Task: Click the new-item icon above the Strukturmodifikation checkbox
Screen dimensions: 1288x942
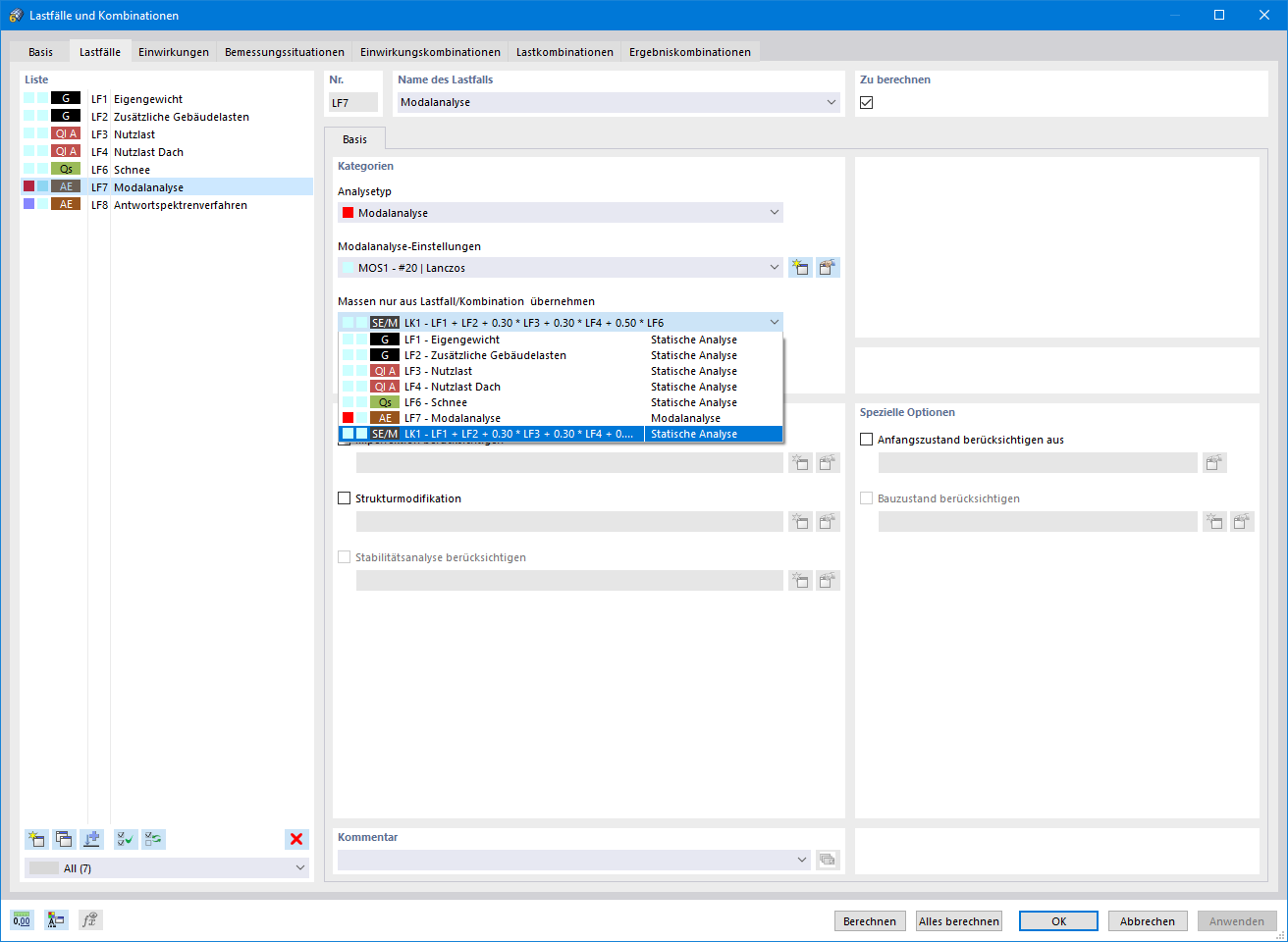Action: tap(800, 462)
